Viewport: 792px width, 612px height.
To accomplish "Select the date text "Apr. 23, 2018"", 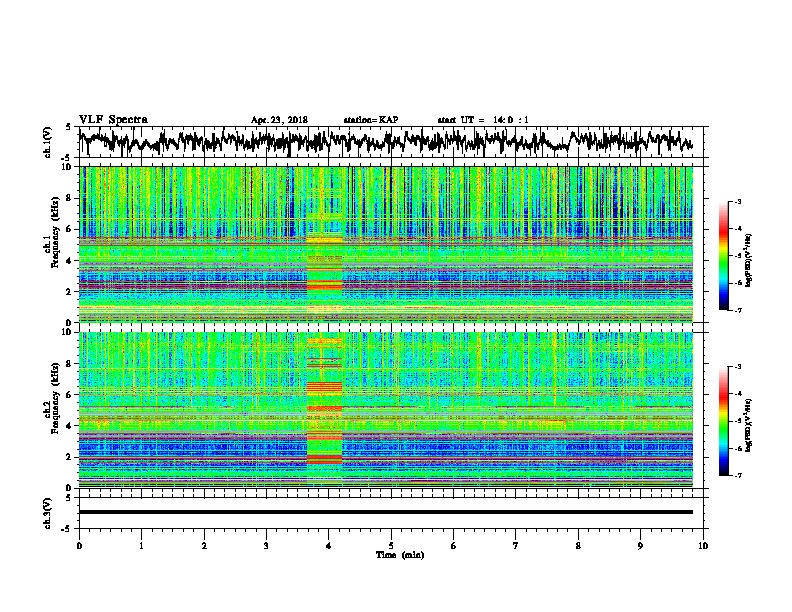I will 279,120.
